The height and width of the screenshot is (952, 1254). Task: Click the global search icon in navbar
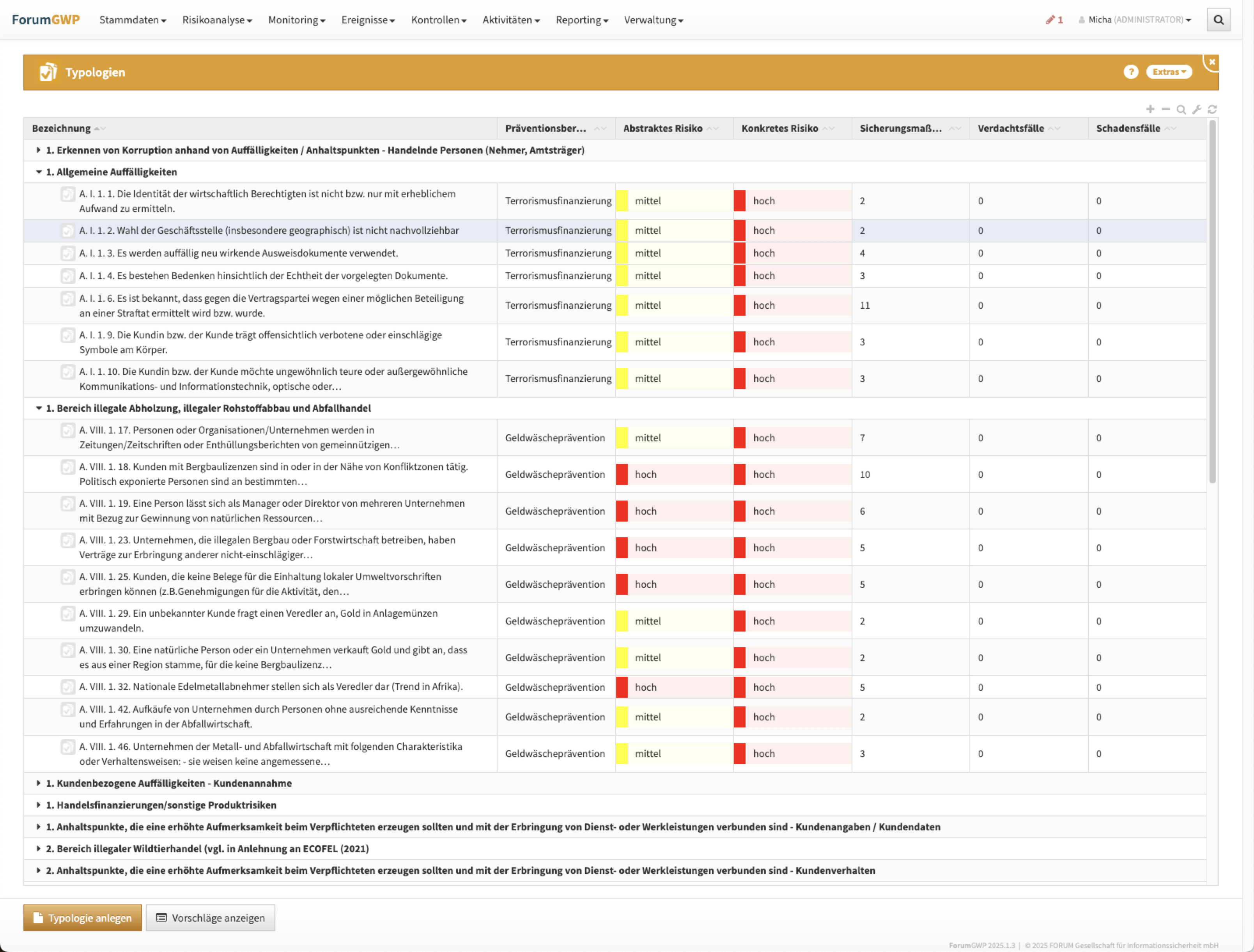pos(1218,20)
